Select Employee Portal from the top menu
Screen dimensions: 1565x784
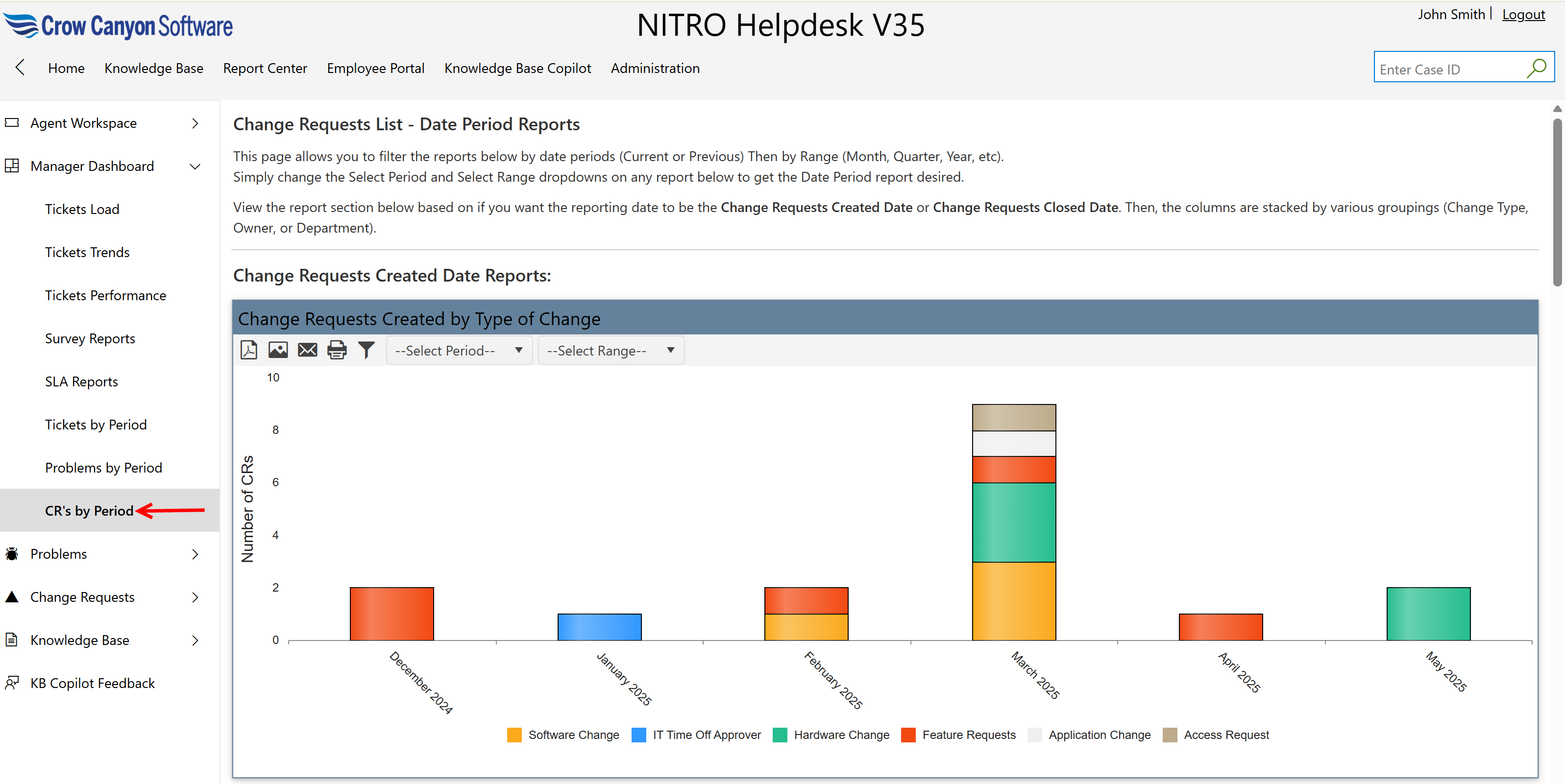pos(375,68)
